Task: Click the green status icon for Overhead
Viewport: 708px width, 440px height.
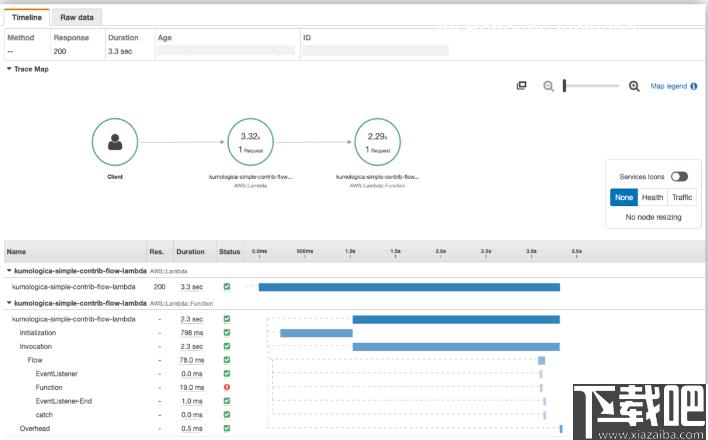Action: point(227,428)
